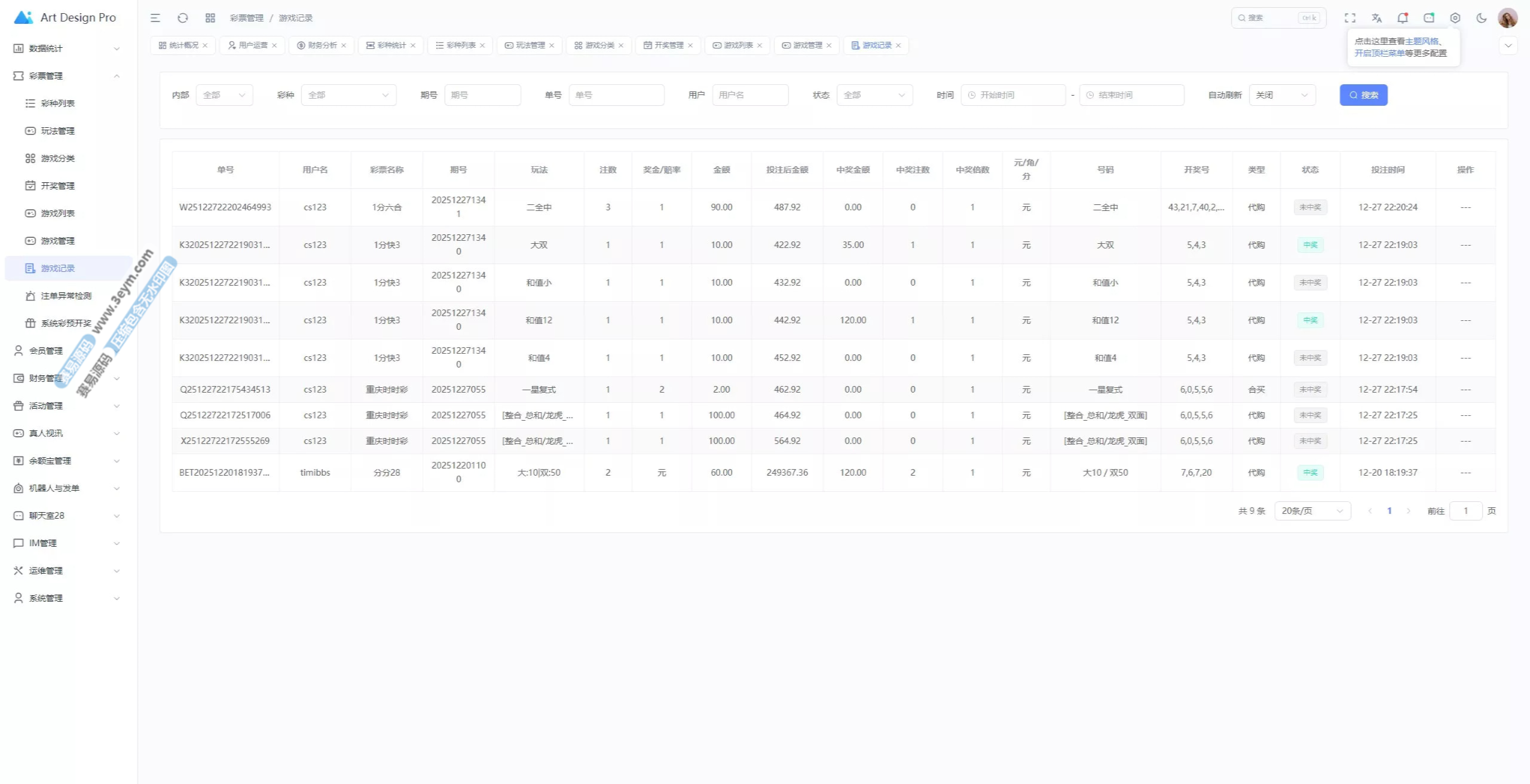Open the 自动刷新 dropdown
Image resolution: width=1530 pixels, height=784 pixels.
click(1282, 95)
